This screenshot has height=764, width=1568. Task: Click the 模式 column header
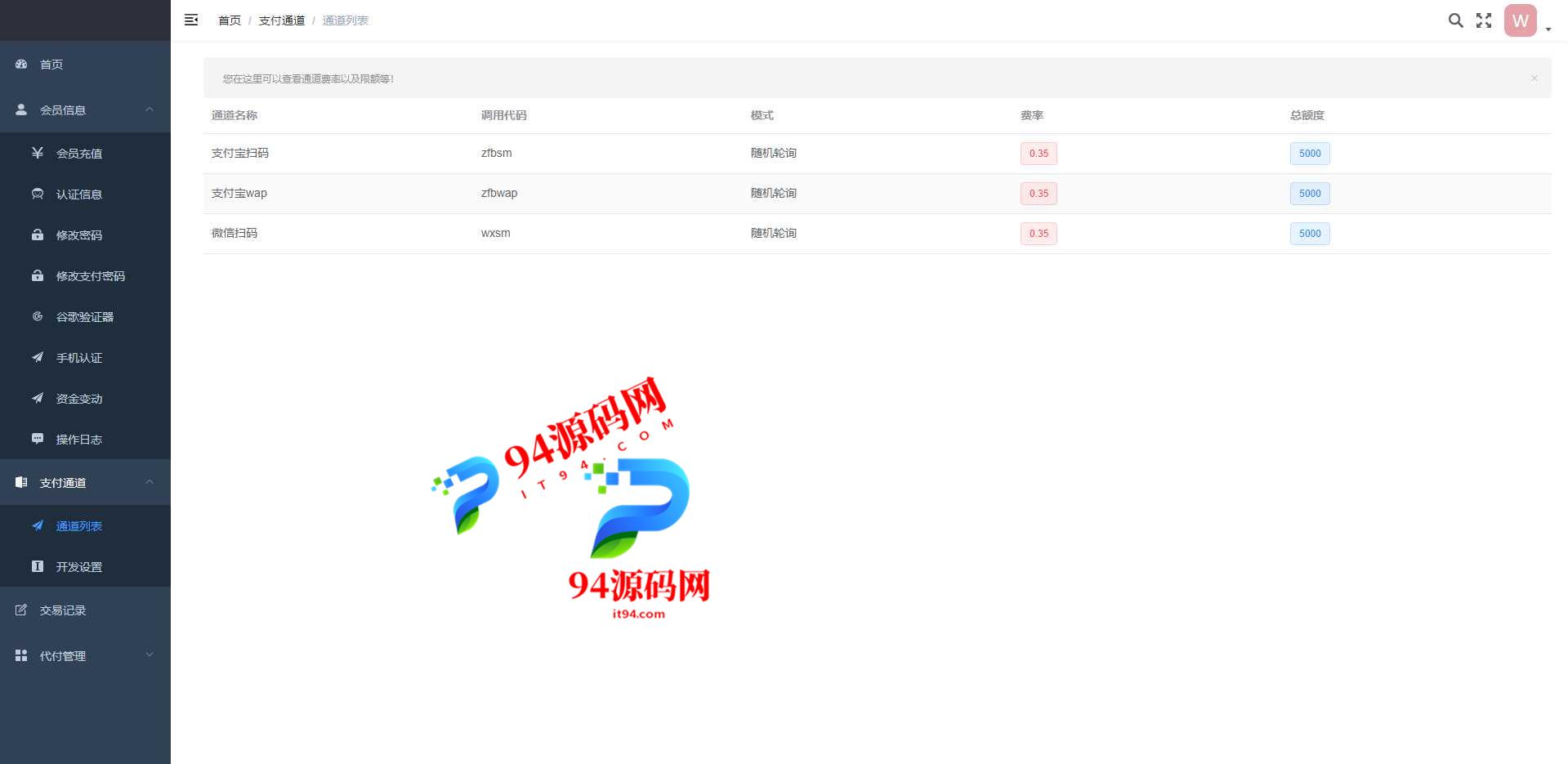pyautogui.click(x=762, y=115)
